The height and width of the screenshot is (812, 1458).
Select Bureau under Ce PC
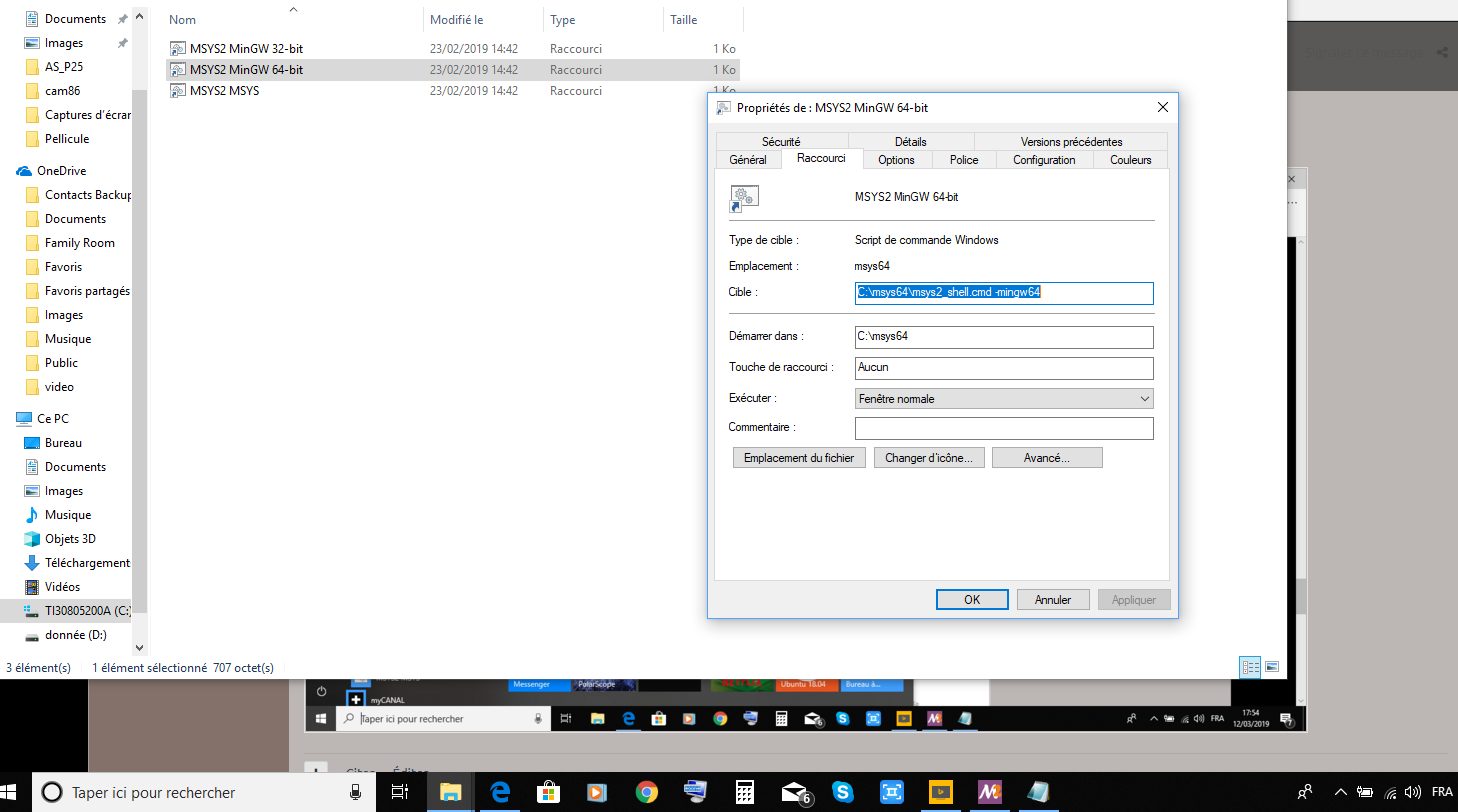coord(64,443)
